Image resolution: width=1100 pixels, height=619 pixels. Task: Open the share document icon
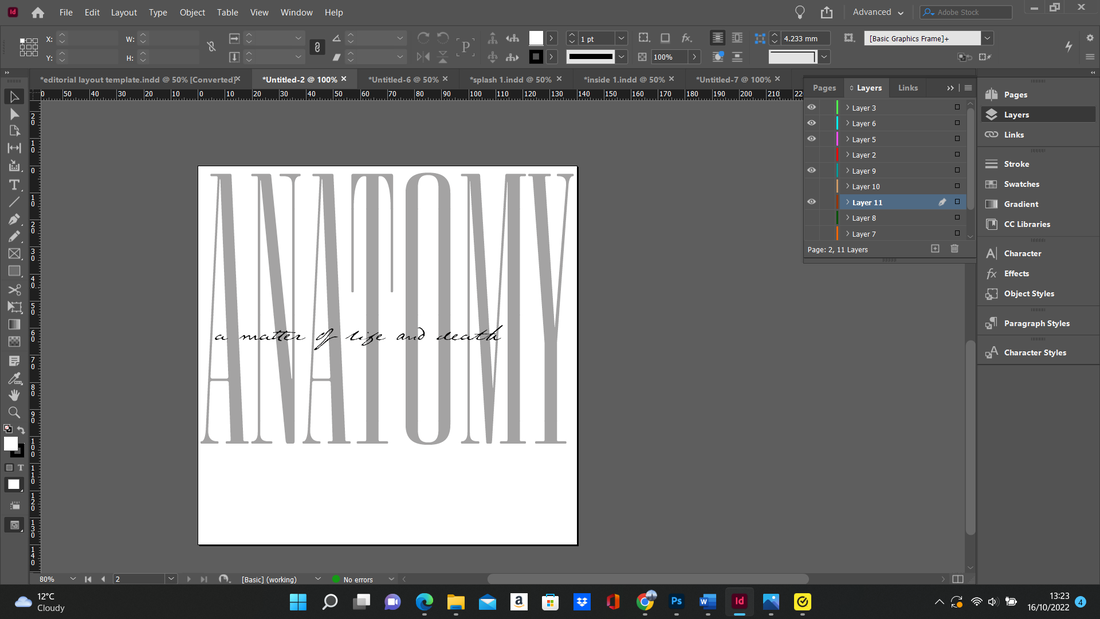coord(827,12)
